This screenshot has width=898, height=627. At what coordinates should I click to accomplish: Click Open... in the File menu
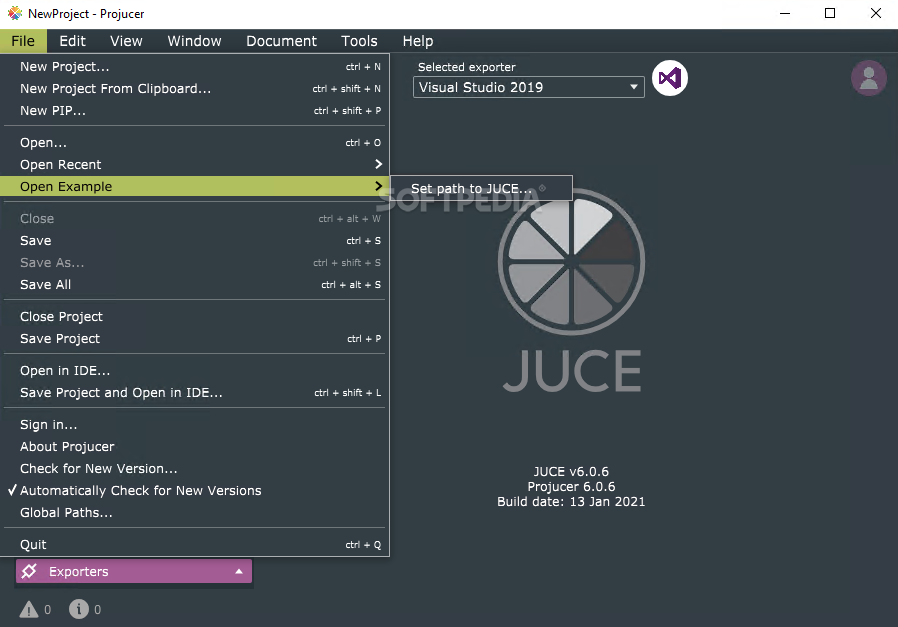195,143
